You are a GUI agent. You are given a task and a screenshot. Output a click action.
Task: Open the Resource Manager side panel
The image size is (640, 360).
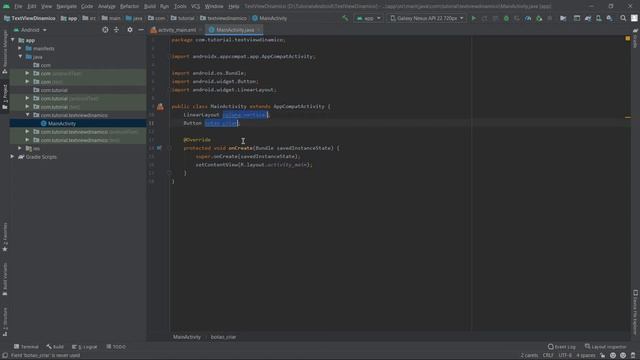[5, 51]
